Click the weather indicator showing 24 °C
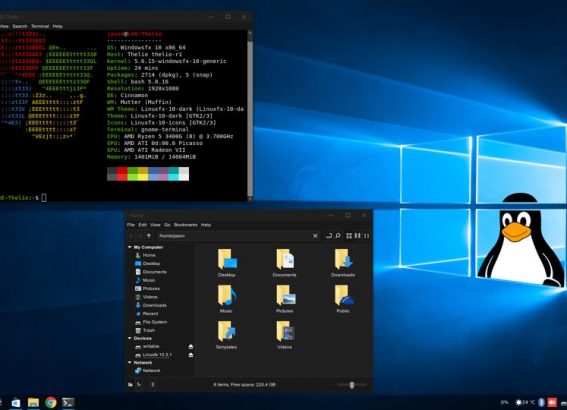This screenshot has width=567, height=410. click(525, 402)
